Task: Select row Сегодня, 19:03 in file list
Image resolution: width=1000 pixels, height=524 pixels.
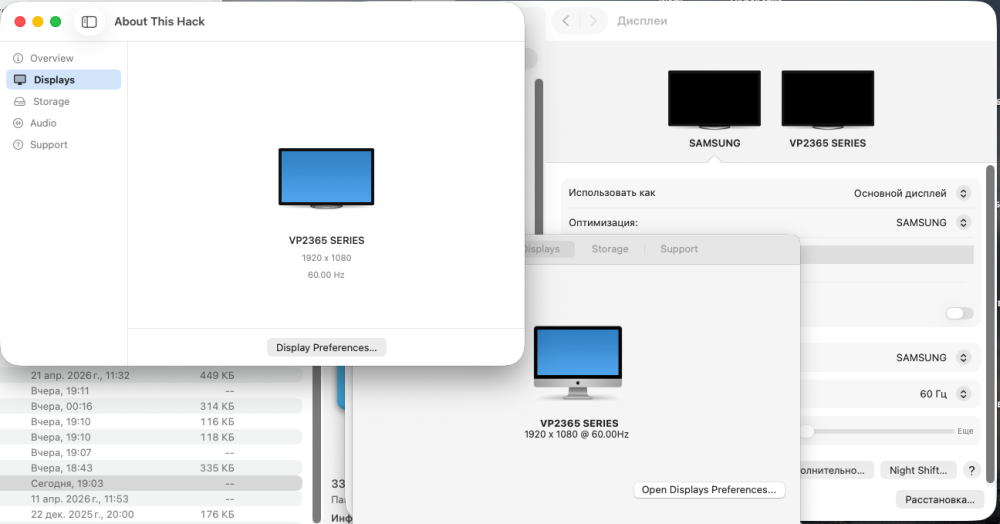Action: 151,483
